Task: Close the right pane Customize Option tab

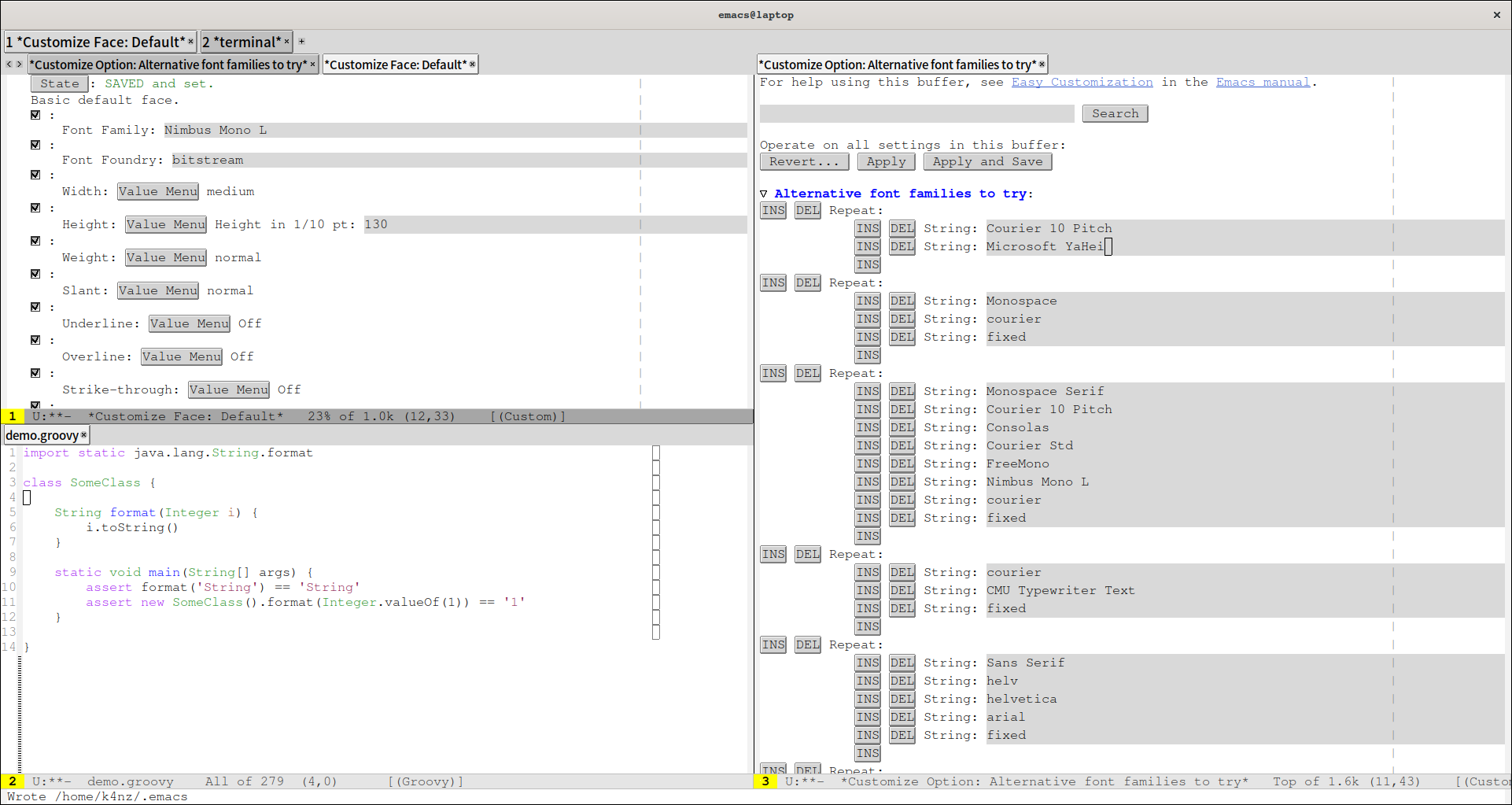Action: pos(1042,65)
